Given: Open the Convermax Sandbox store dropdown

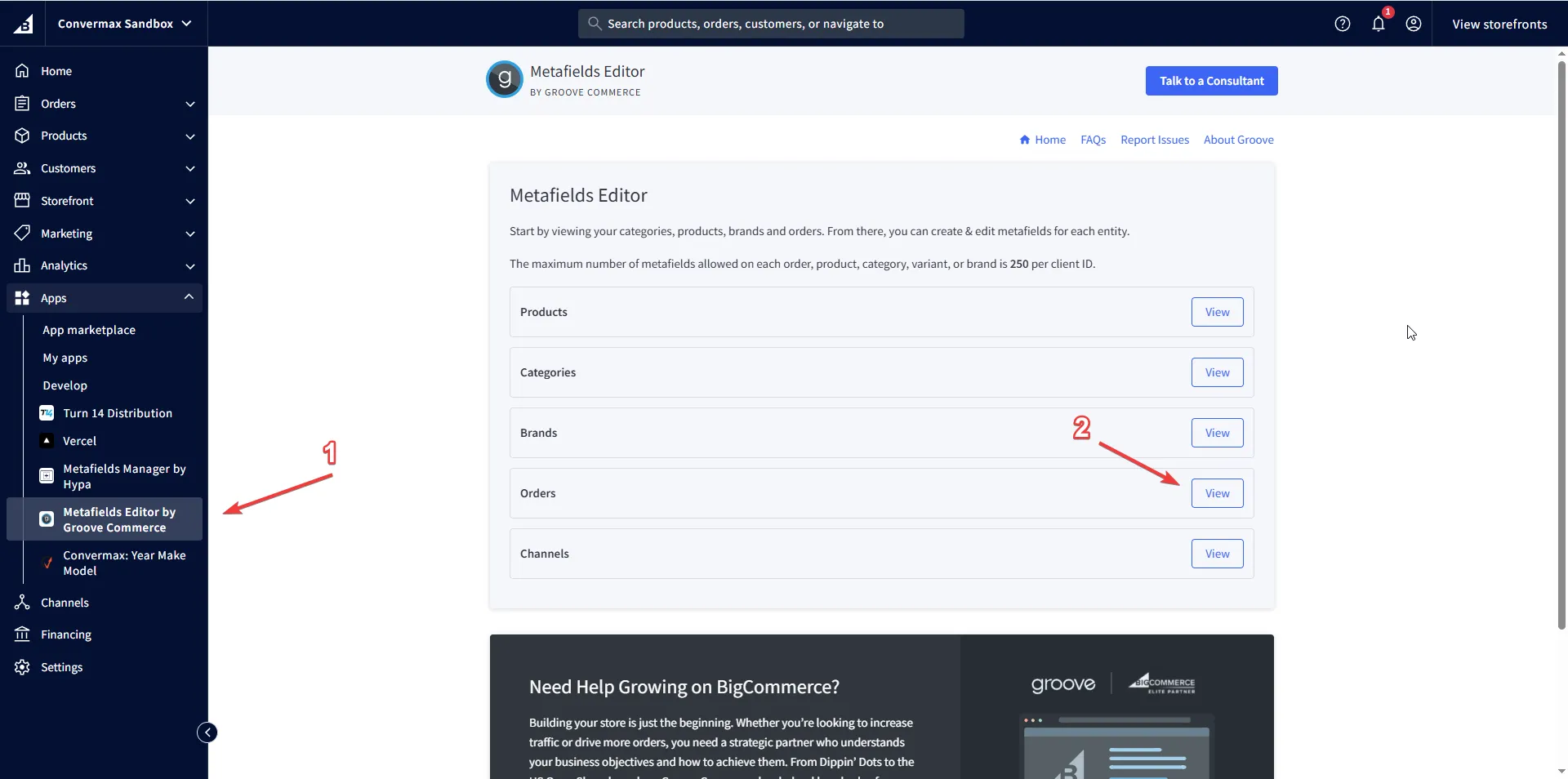Looking at the screenshot, I should tap(124, 24).
